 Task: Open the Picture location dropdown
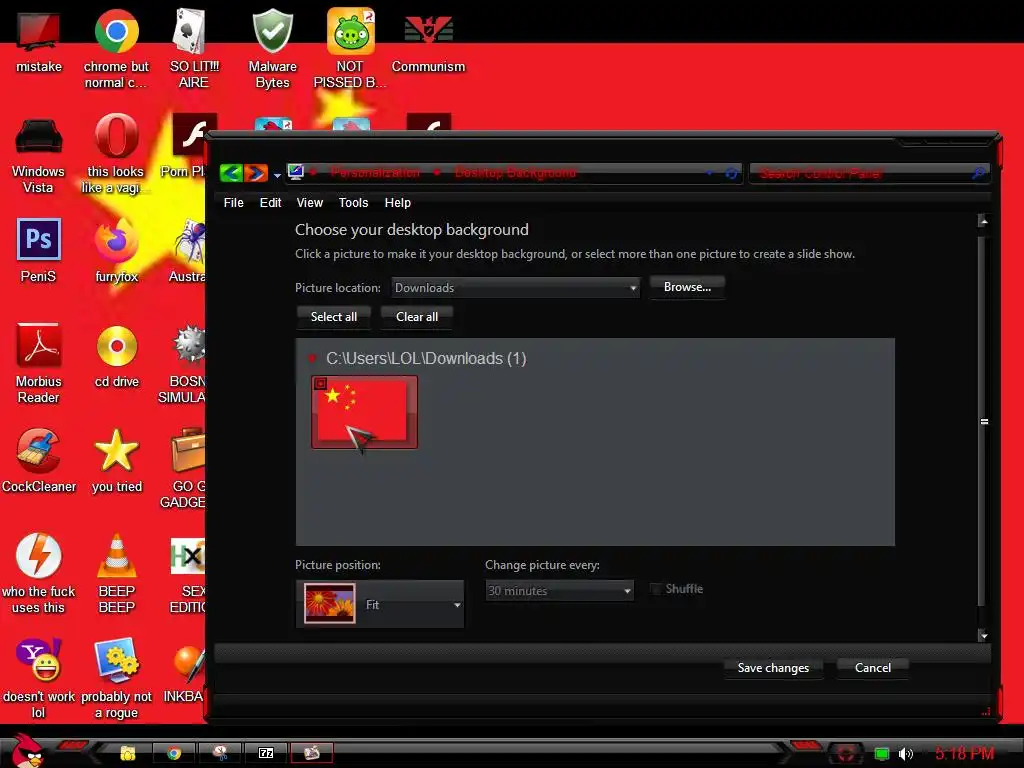515,287
